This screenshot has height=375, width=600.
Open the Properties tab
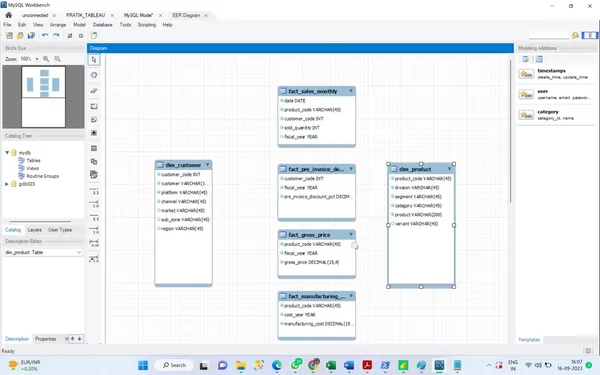coord(46,339)
